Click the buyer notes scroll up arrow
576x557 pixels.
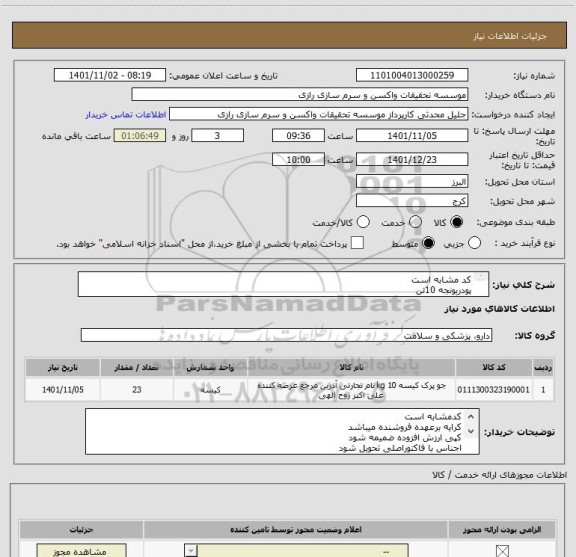pyautogui.click(x=471, y=417)
